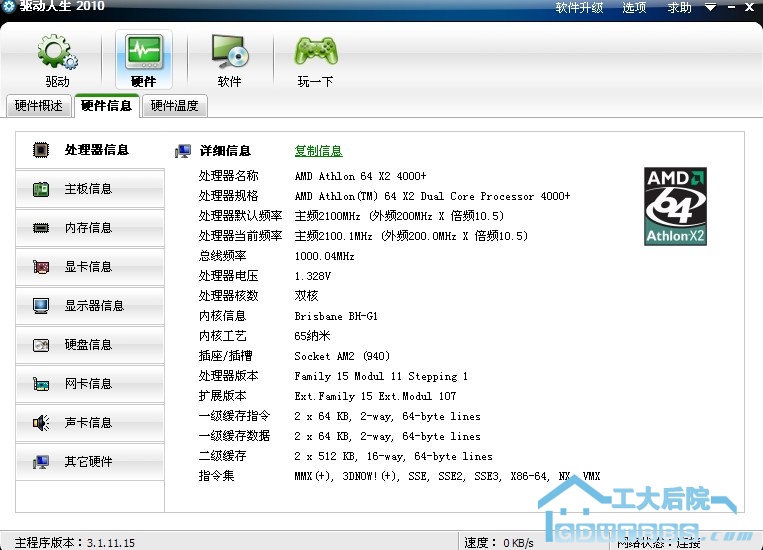Screen dimensions: 763x550
Task: Select 硬盘信息 in the sidebar
Action: pos(91,345)
